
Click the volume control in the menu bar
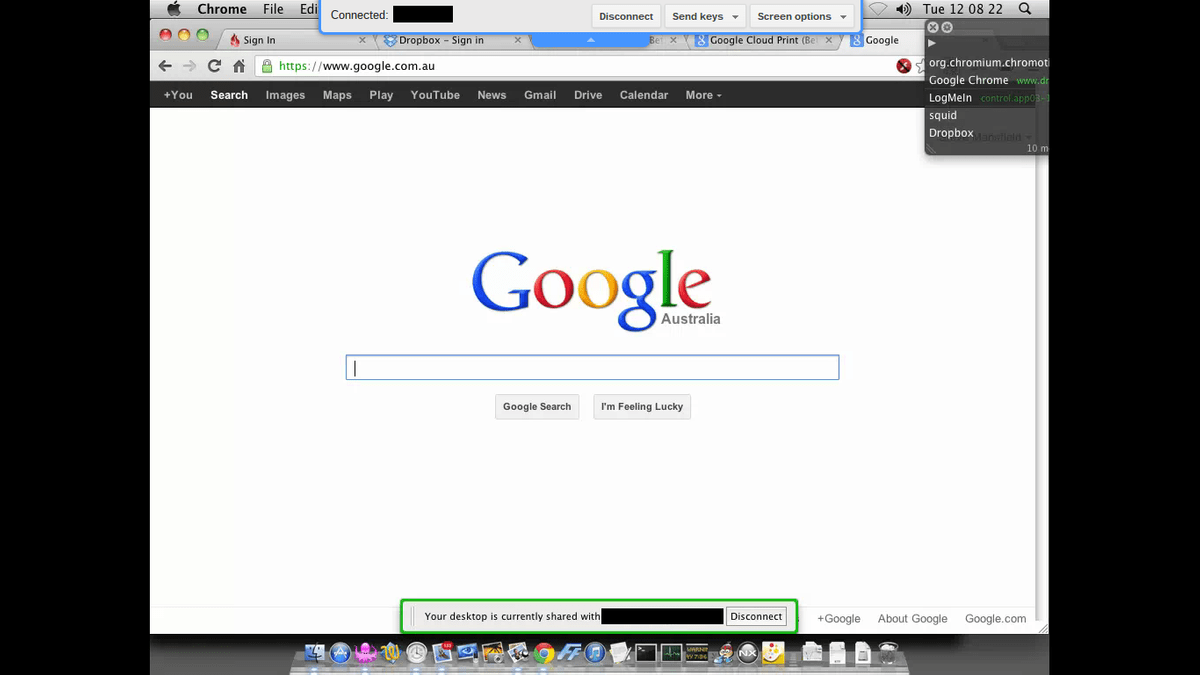pos(903,9)
